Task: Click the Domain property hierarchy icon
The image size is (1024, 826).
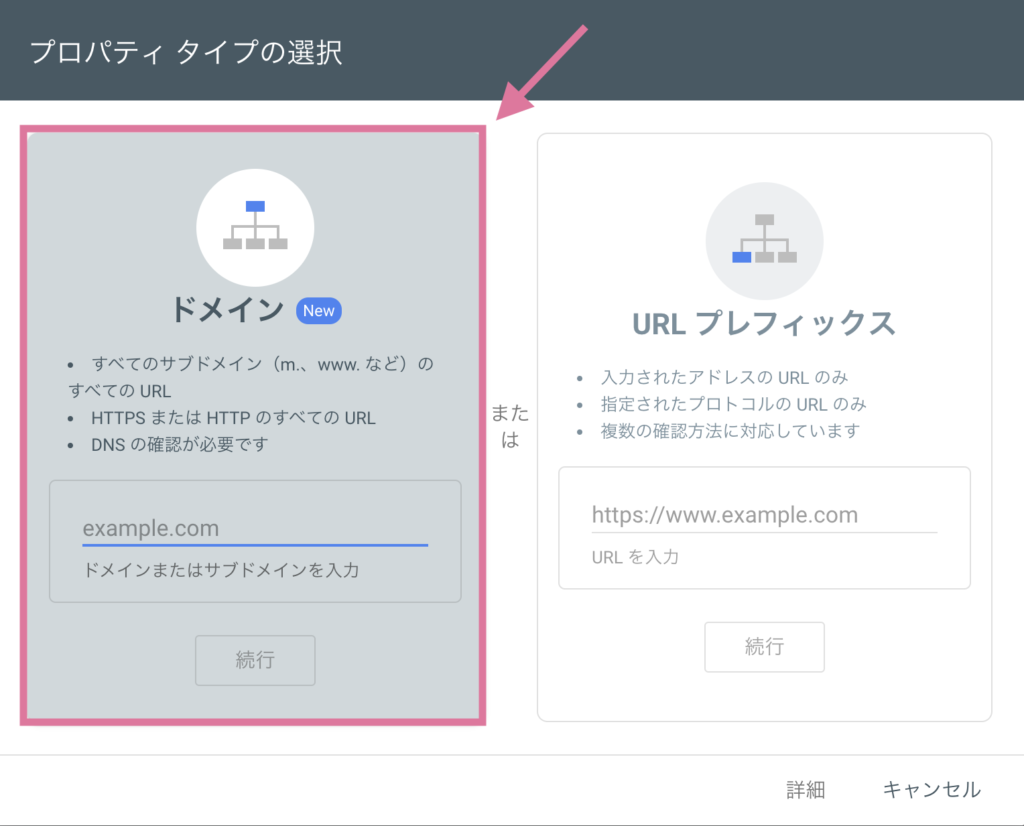Action: tap(255, 227)
